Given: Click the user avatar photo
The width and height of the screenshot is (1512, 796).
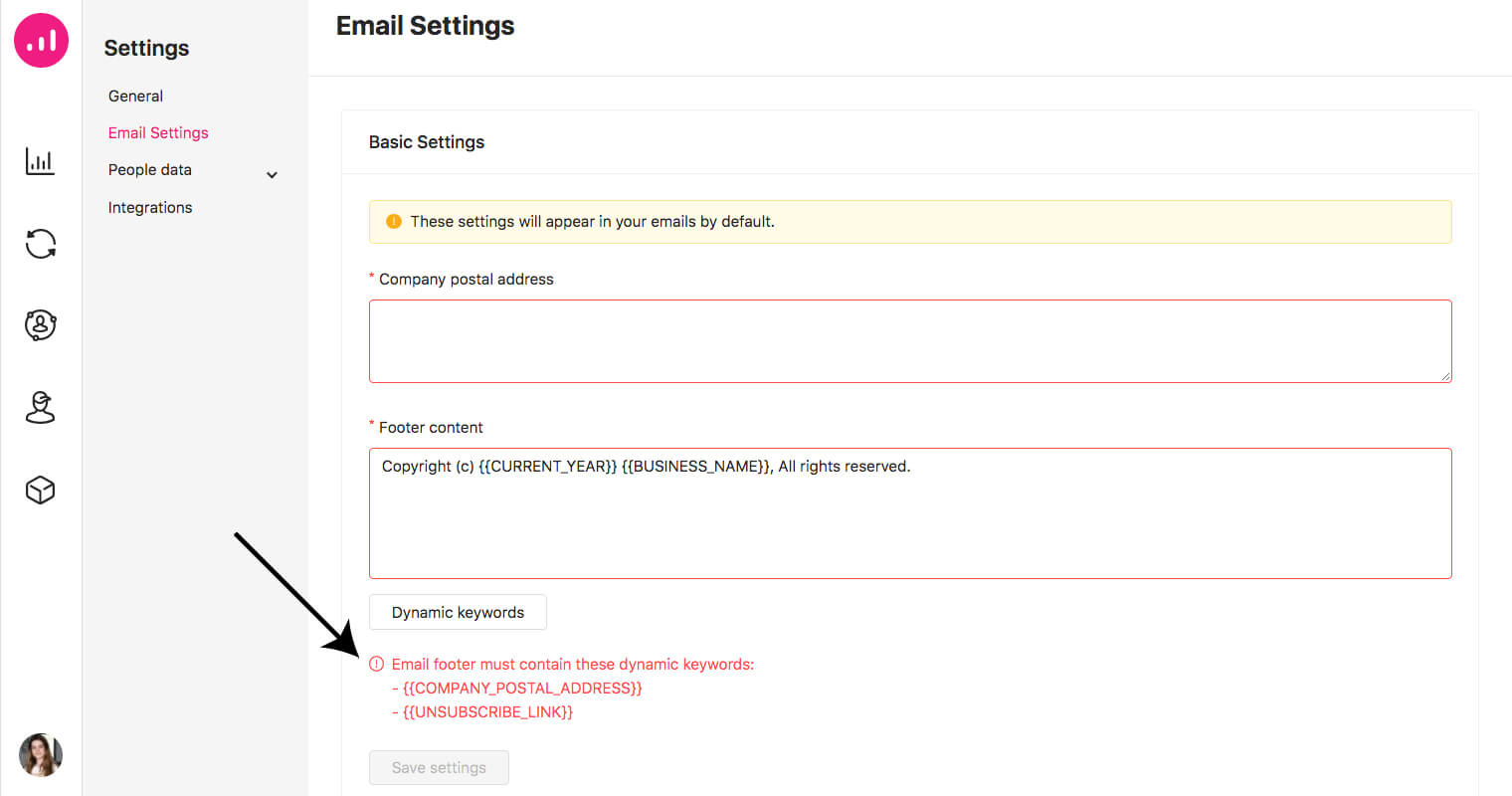Looking at the screenshot, I should [41, 755].
